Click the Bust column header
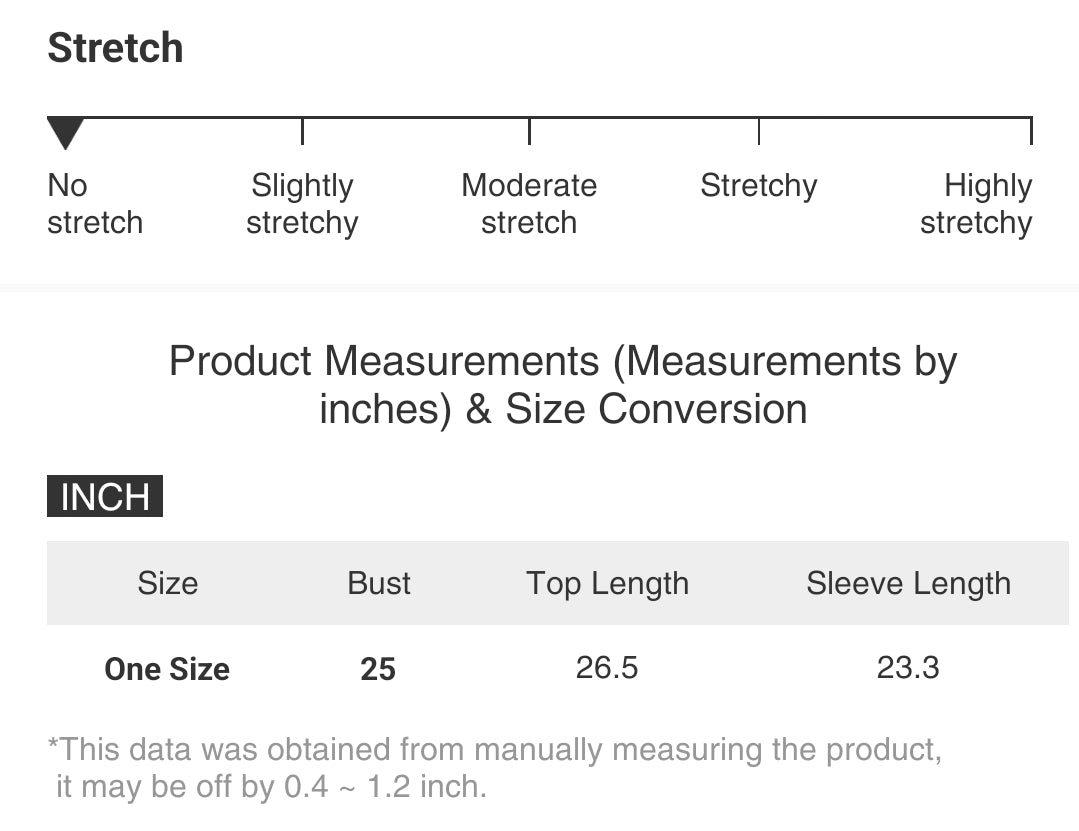Image resolution: width=1079 pixels, height=831 pixels. (x=379, y=583)
